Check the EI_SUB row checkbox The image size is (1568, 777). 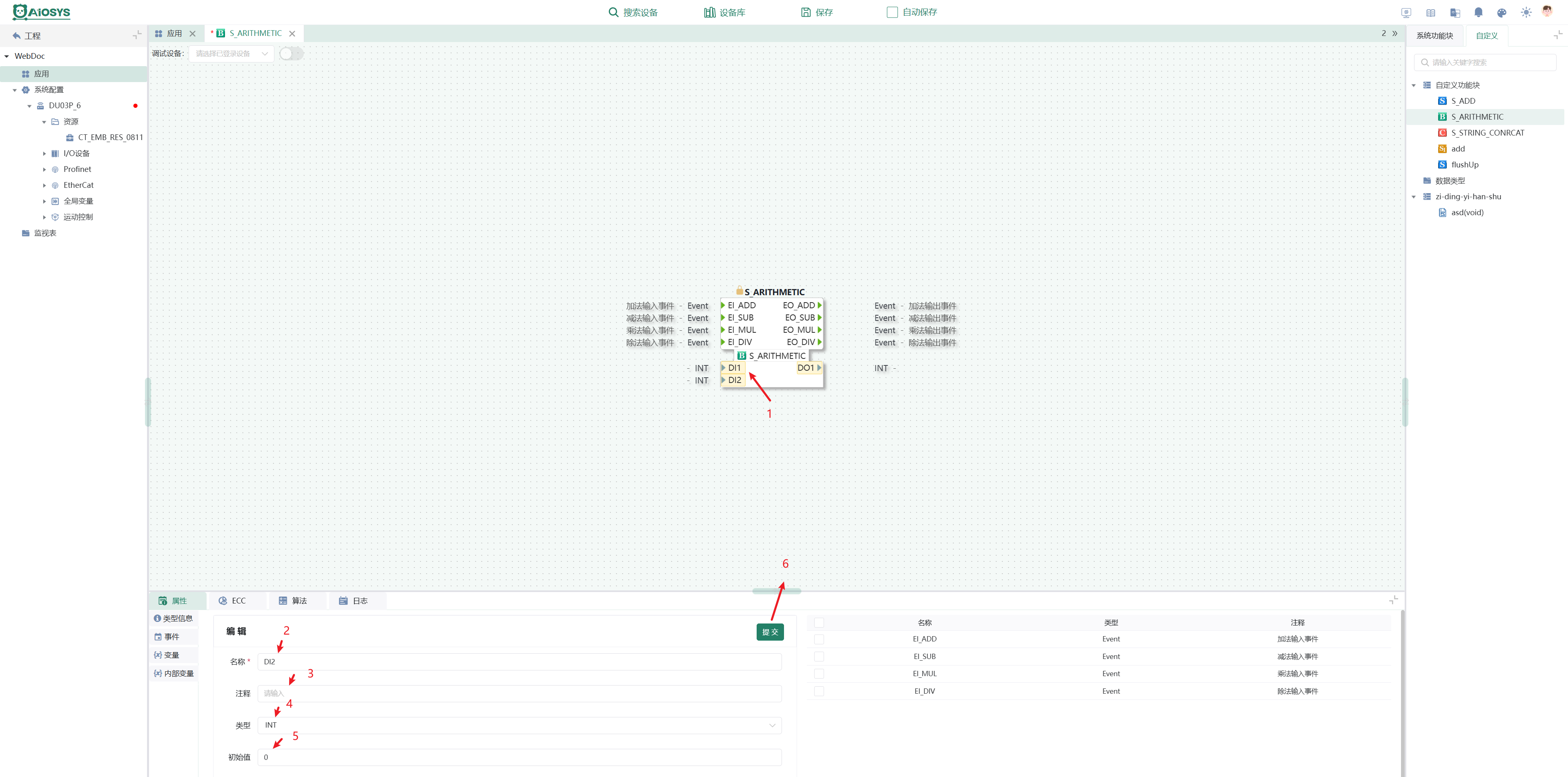point(819,657)
